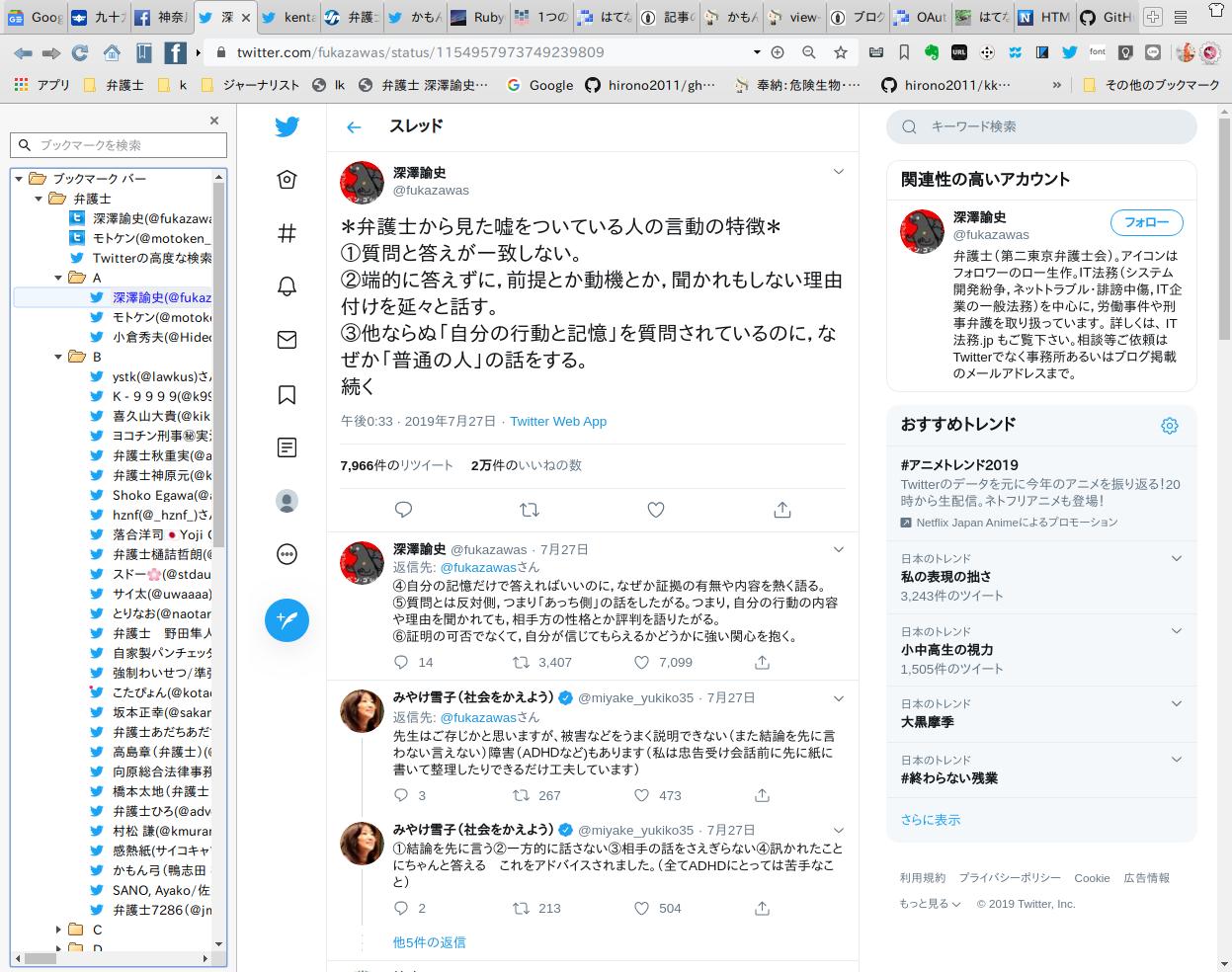
Task: Open プライバシーポリシー footer link
Action: point(1010,877)
